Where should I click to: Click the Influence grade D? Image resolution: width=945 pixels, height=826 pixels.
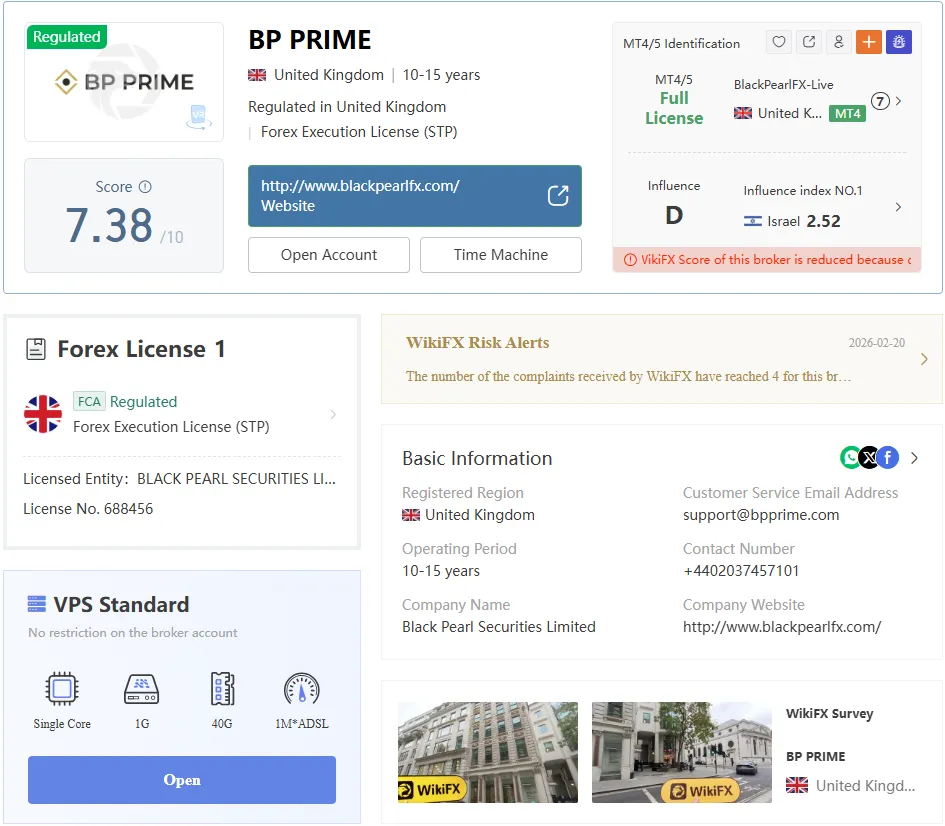click(x=674, y=216)
